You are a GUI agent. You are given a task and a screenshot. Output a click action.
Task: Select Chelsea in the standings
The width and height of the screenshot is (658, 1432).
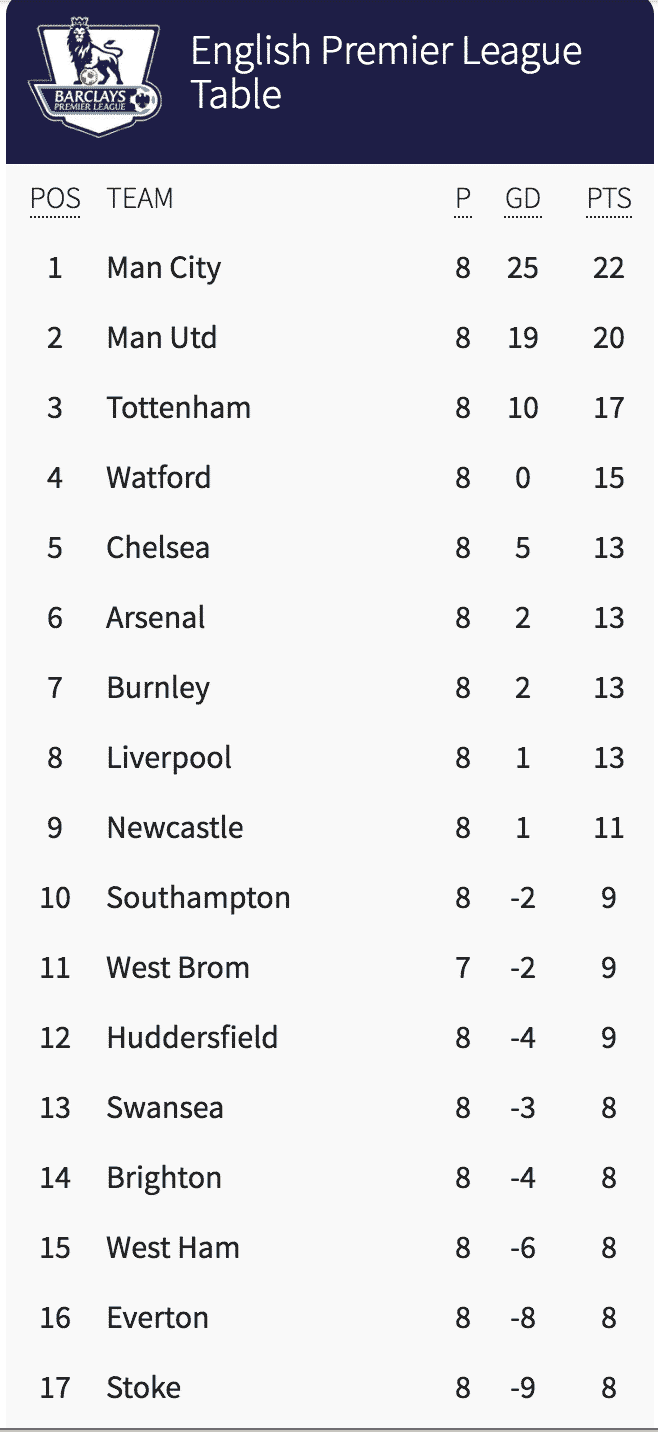click(x=158, y=548)
